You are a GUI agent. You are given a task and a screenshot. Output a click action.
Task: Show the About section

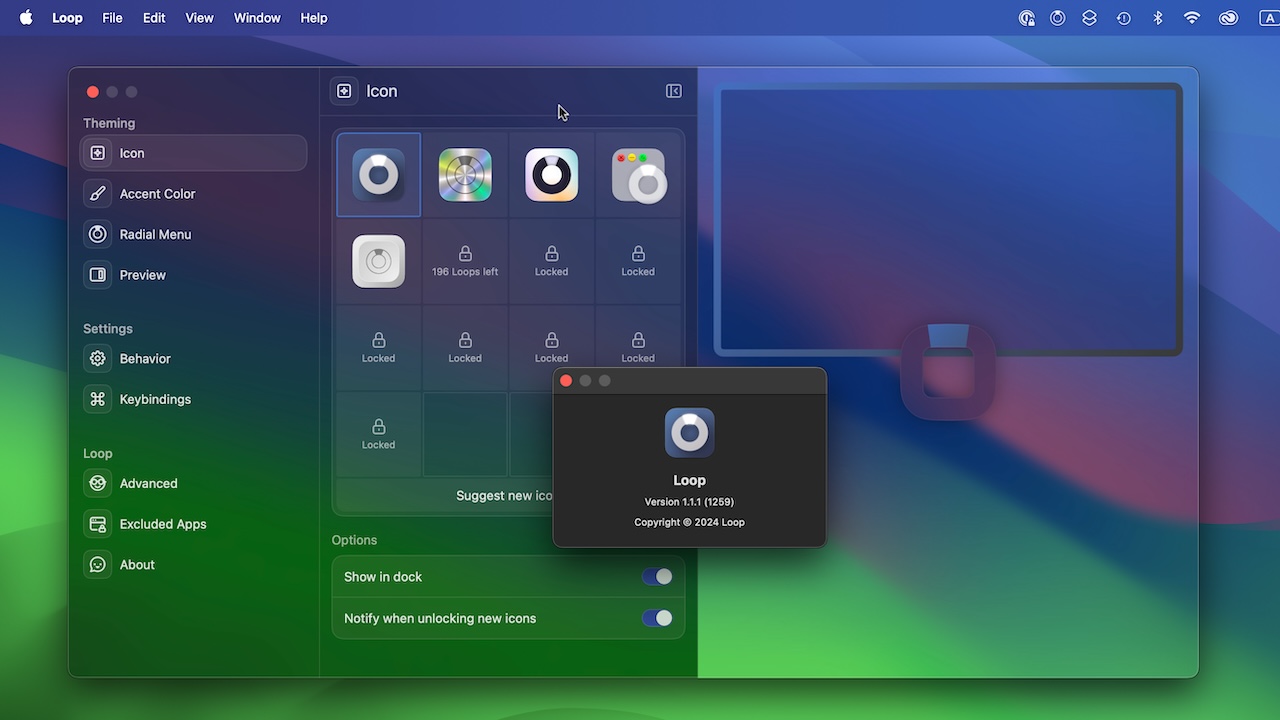[193, 565]
